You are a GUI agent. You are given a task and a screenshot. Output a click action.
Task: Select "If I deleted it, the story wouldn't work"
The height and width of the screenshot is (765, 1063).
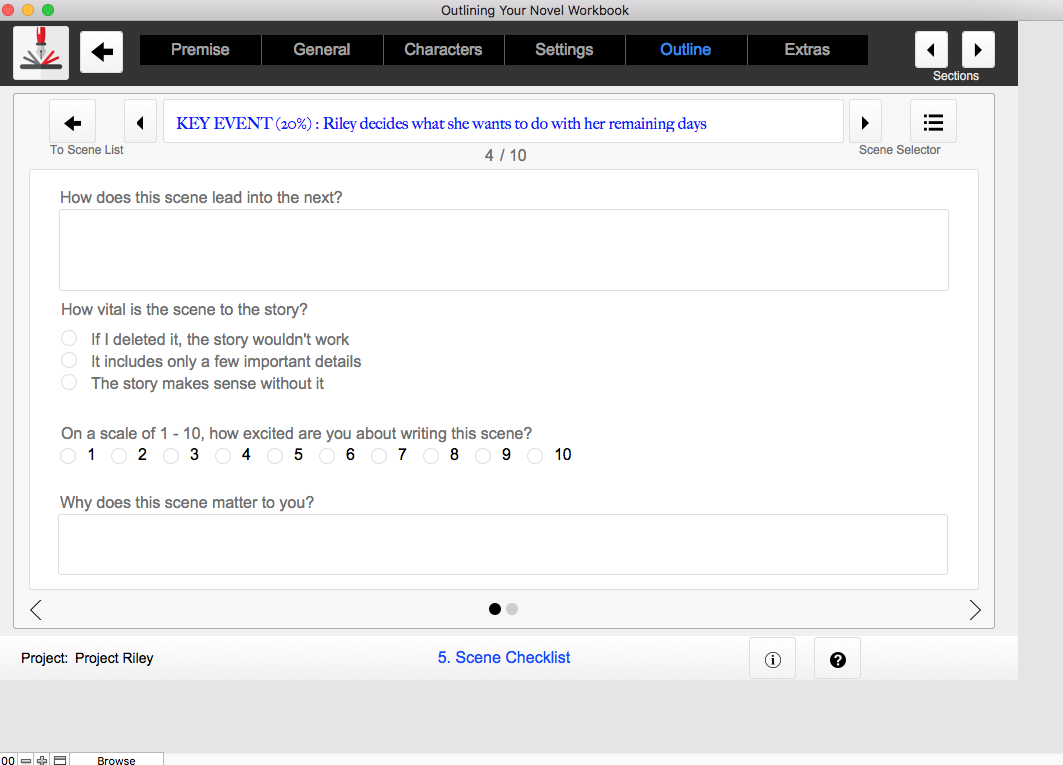click(69, 338)
